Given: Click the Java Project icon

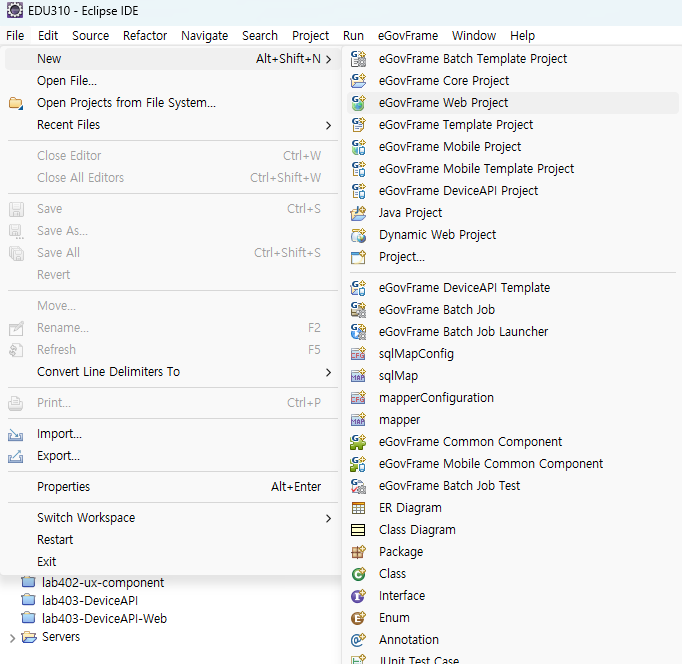Looking at the screenshot, I should (358, 213).
